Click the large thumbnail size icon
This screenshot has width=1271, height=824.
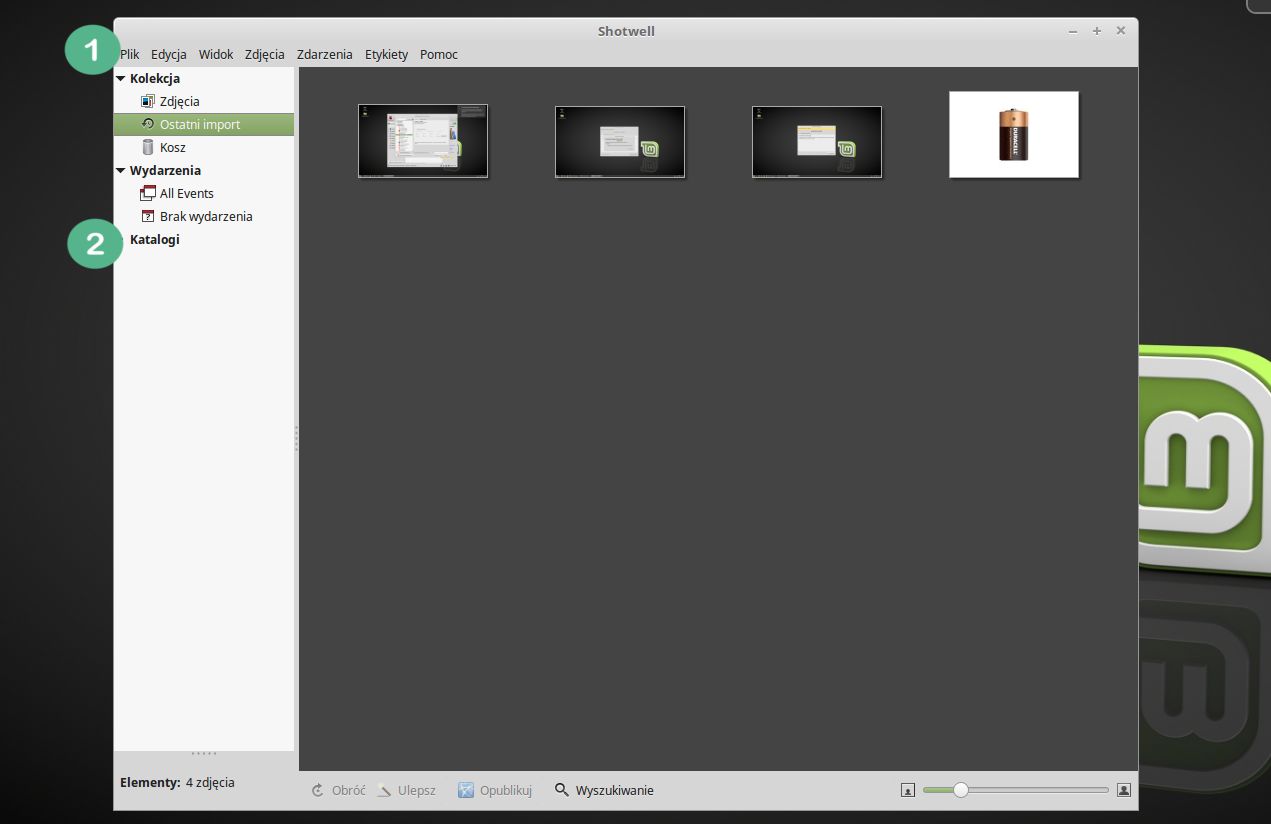point(1124,790)
